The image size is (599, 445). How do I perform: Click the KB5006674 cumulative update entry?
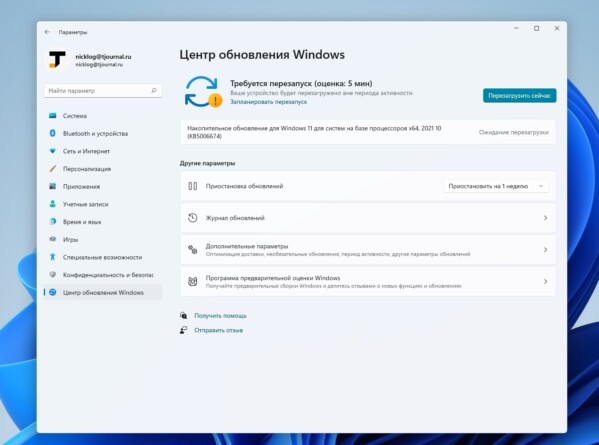(x=368, y=132)
